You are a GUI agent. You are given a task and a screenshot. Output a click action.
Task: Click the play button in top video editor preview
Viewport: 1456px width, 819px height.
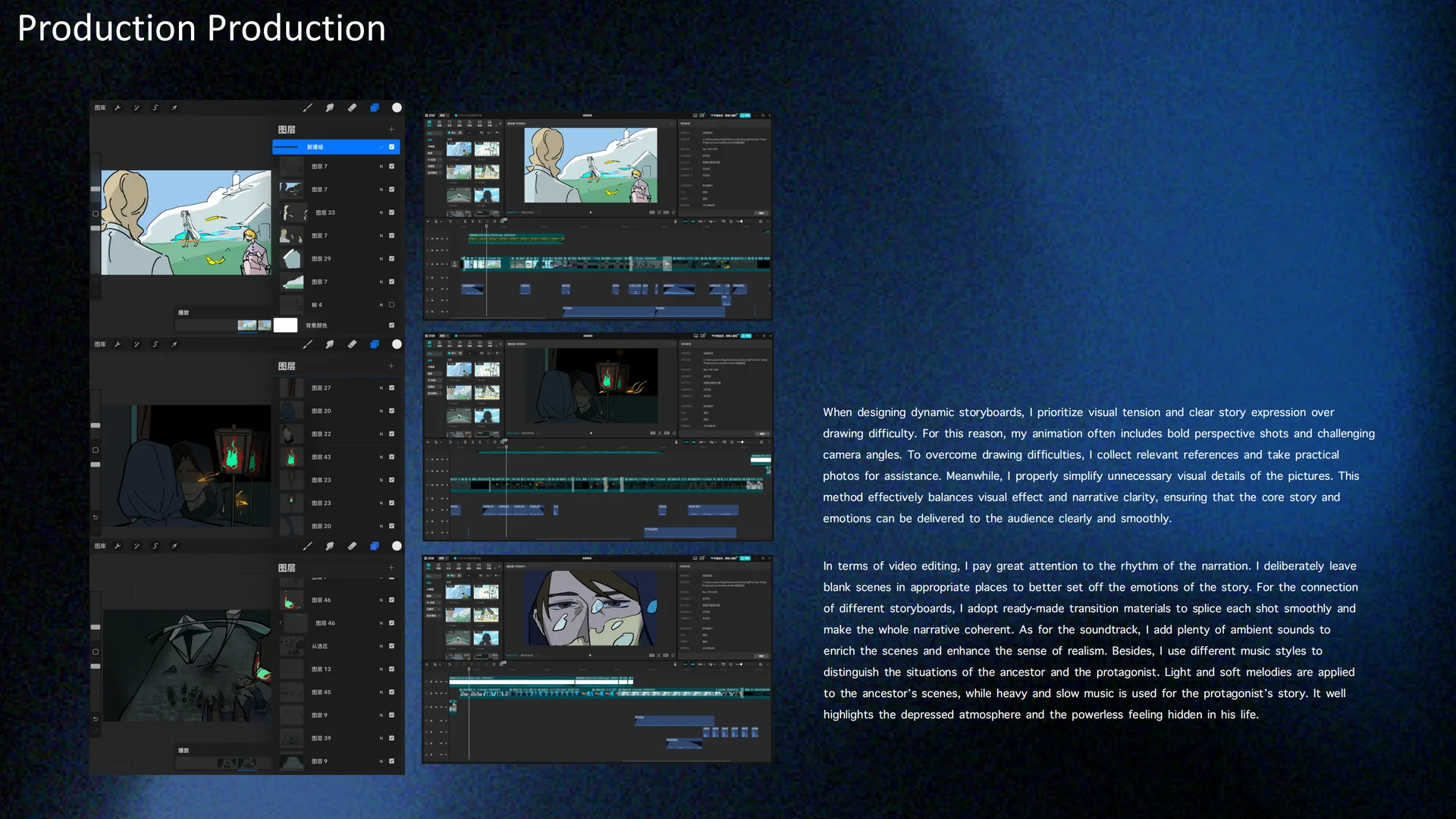591,213
